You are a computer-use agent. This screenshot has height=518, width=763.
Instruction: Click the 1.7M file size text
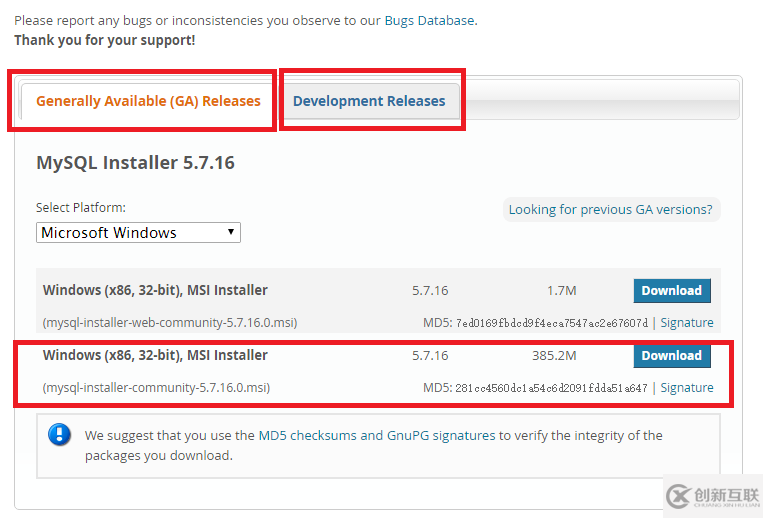(562, 290)
